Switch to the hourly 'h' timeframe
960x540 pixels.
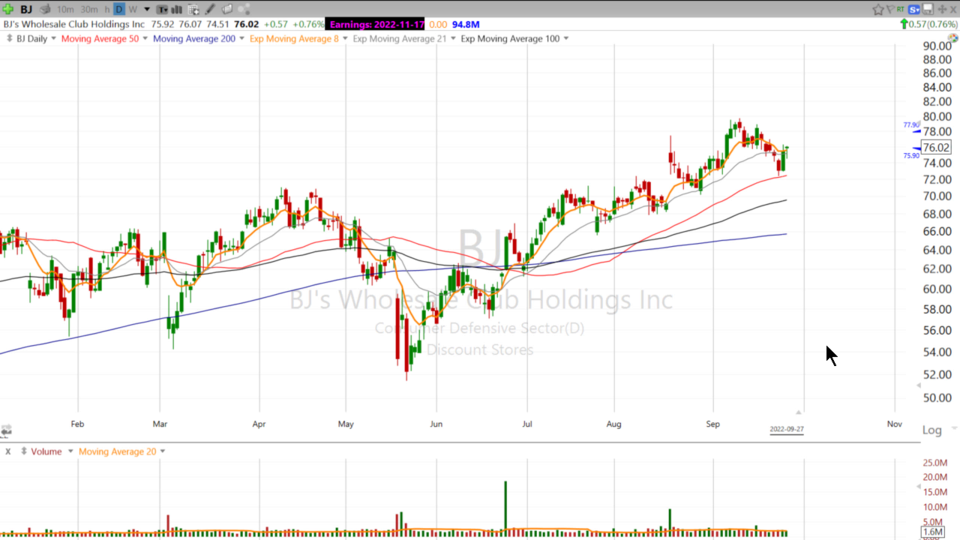click(107, 9)
